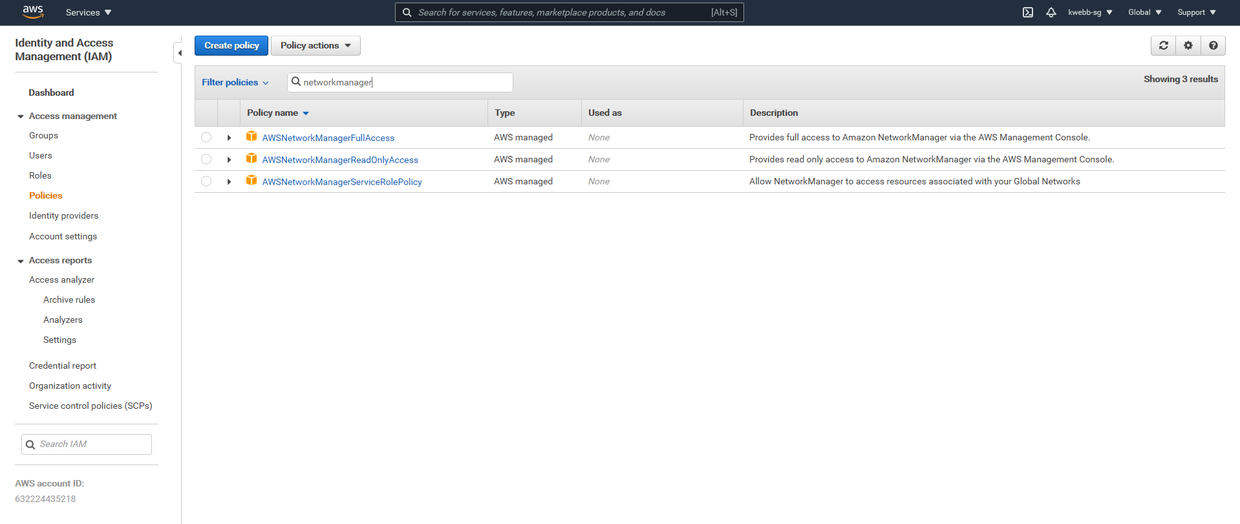Open Settings under Access analyzer
Screen dimensions: 1240x524
click(60, 339)
